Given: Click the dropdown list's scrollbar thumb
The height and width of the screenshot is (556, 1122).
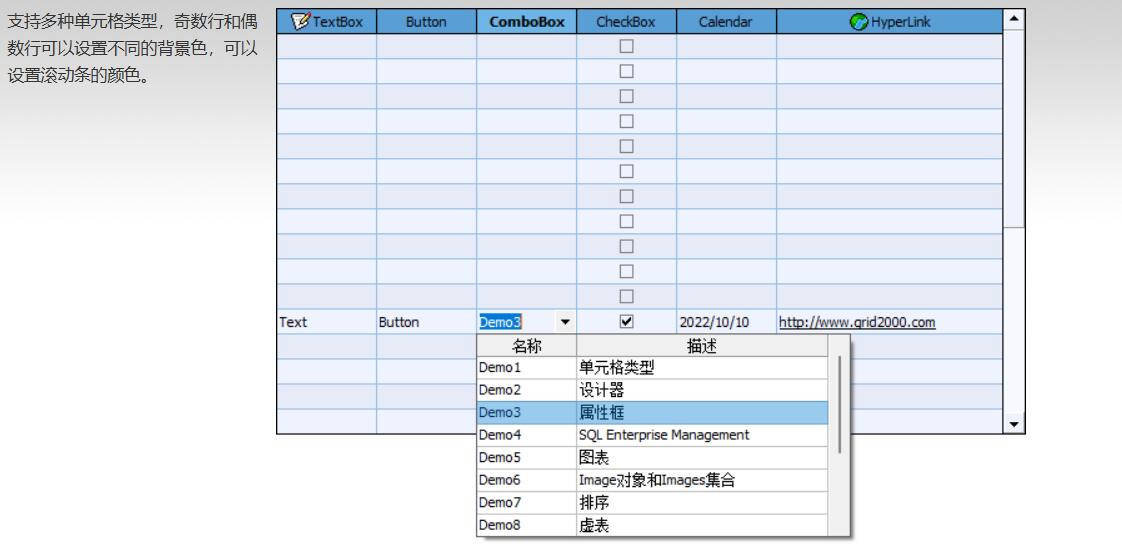Looking at the screenshot, I should [839, 405].
